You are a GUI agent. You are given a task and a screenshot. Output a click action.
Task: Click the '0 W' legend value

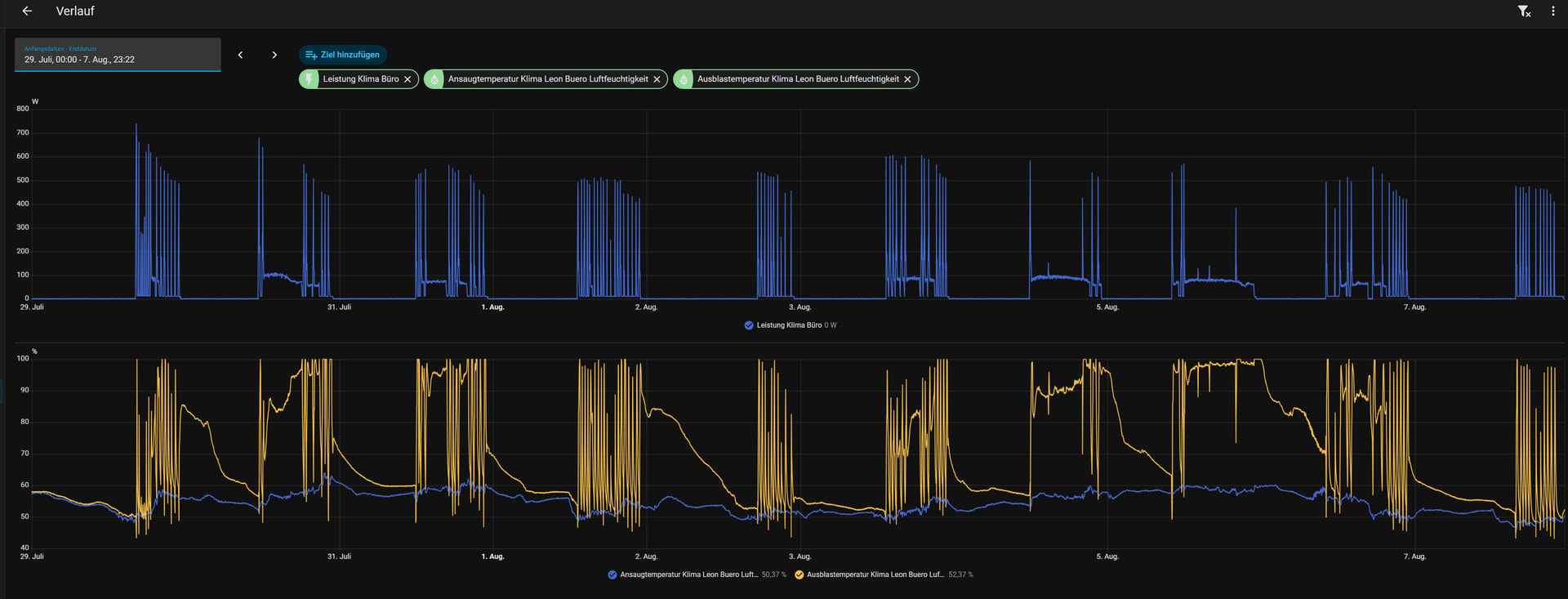831,325
